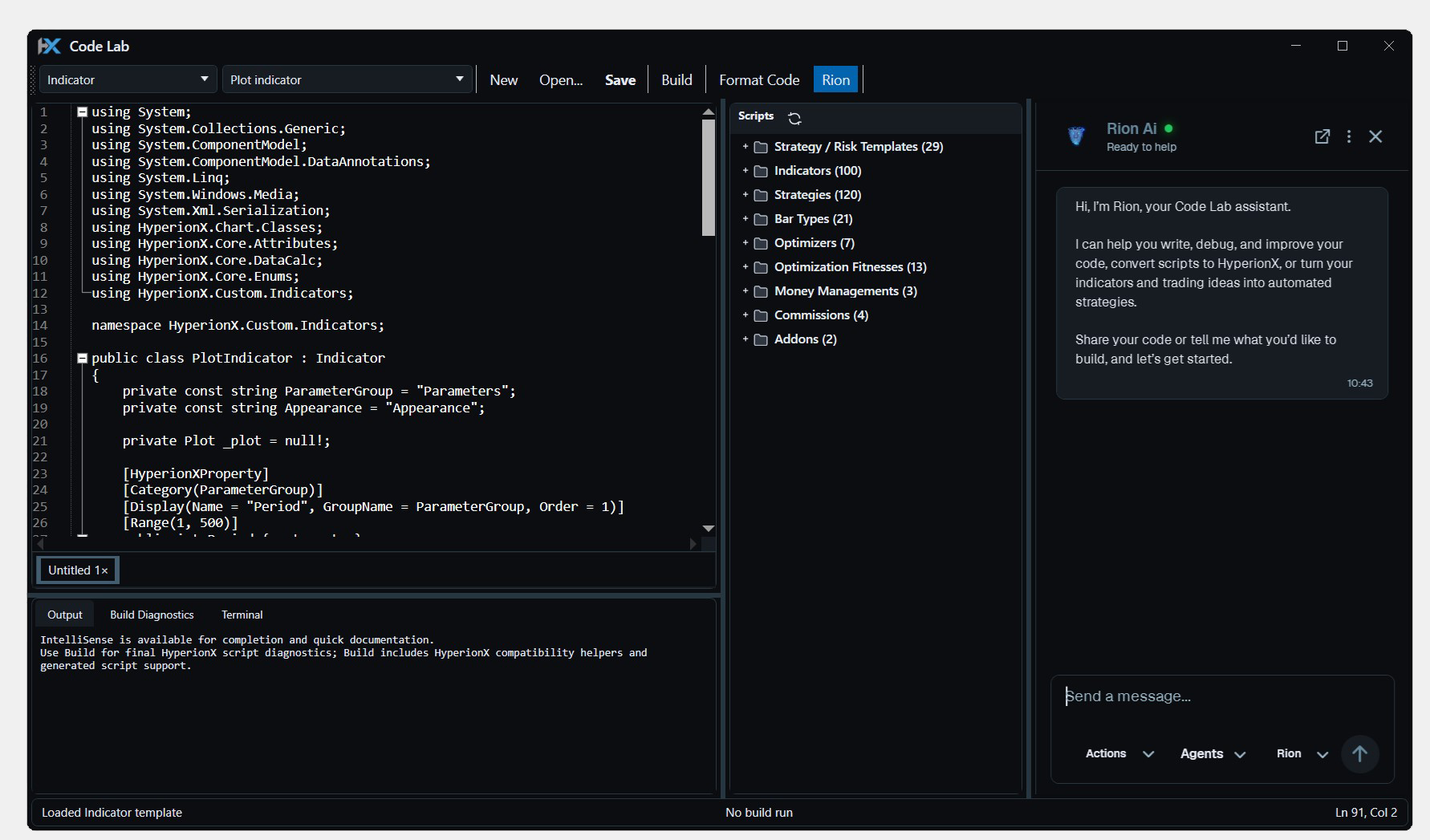
Task: Click the Open... toolbar button
Action: (x=561, y=80)
